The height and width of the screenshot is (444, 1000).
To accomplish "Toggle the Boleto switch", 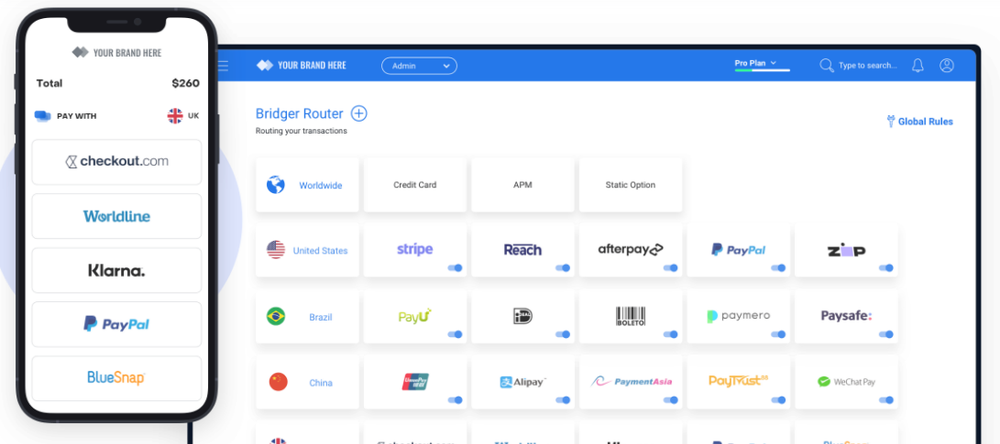I will (670, 334).
